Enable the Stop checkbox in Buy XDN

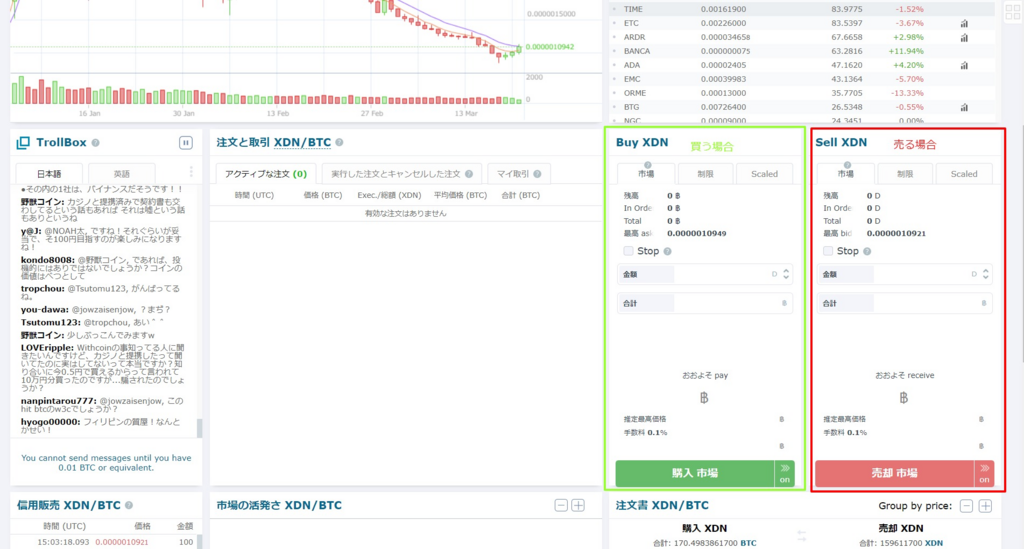tap(627, 251)
